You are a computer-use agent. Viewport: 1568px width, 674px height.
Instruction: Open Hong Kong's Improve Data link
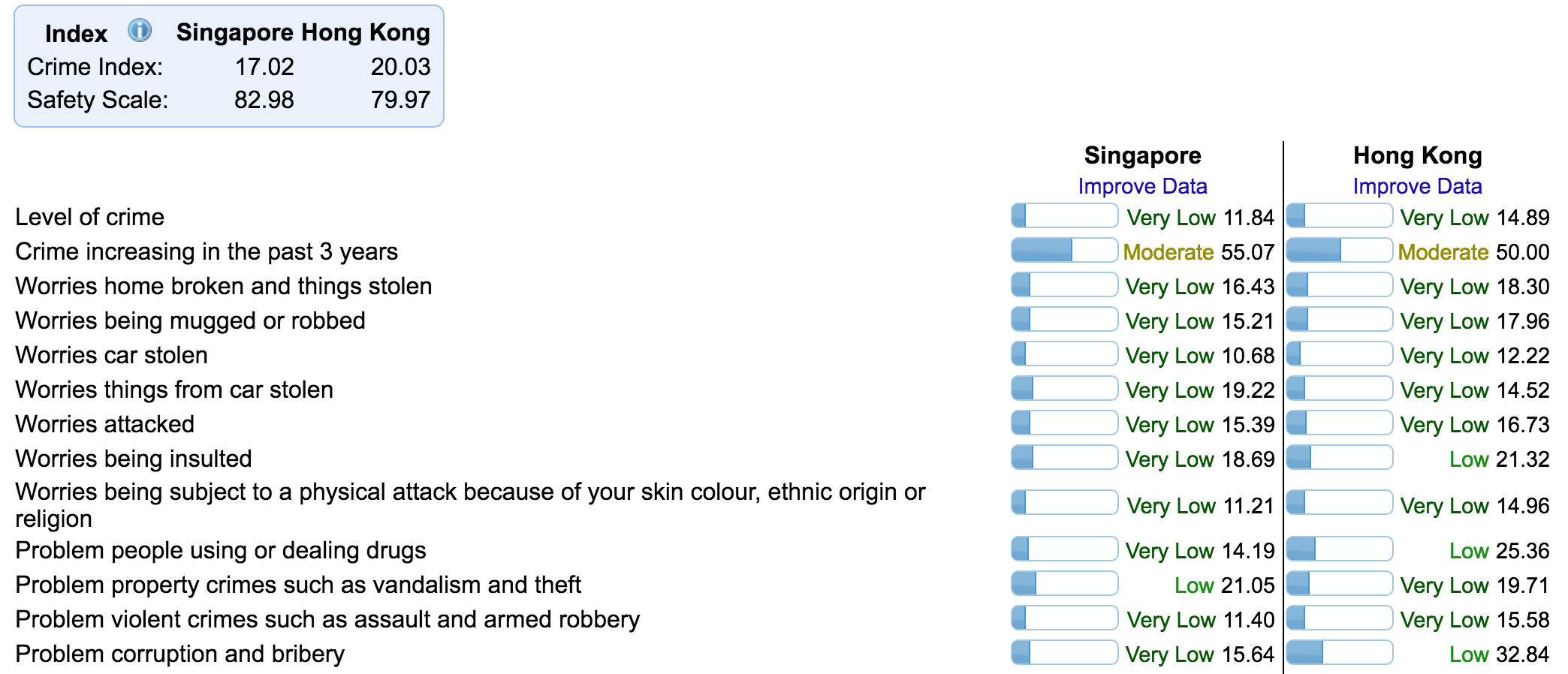tap(1417, 186)
